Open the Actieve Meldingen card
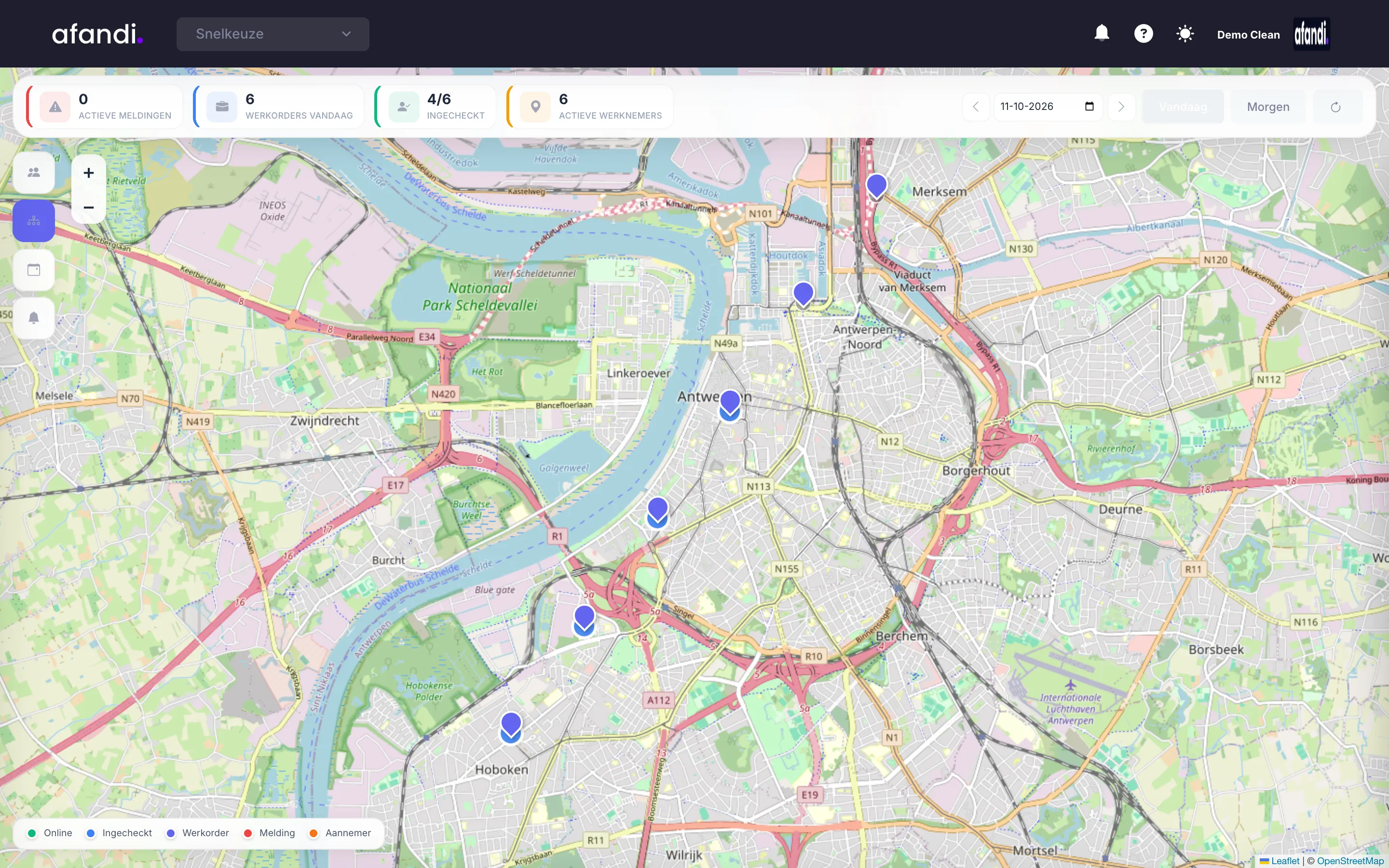Screen dimensions: 1389x868 pyautogui.click(x=105, y=107)
